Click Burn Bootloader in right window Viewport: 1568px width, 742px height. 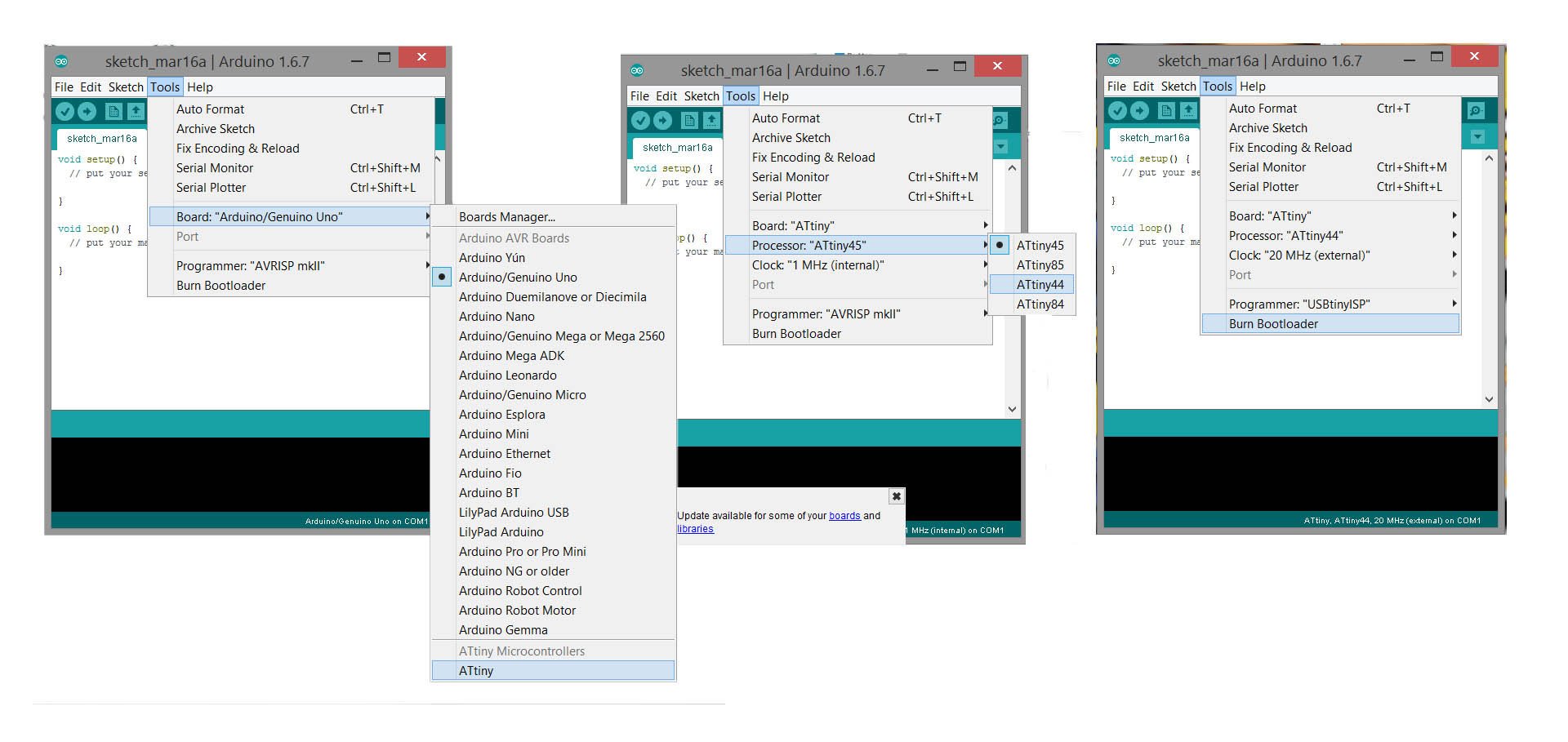[1330, 324]
